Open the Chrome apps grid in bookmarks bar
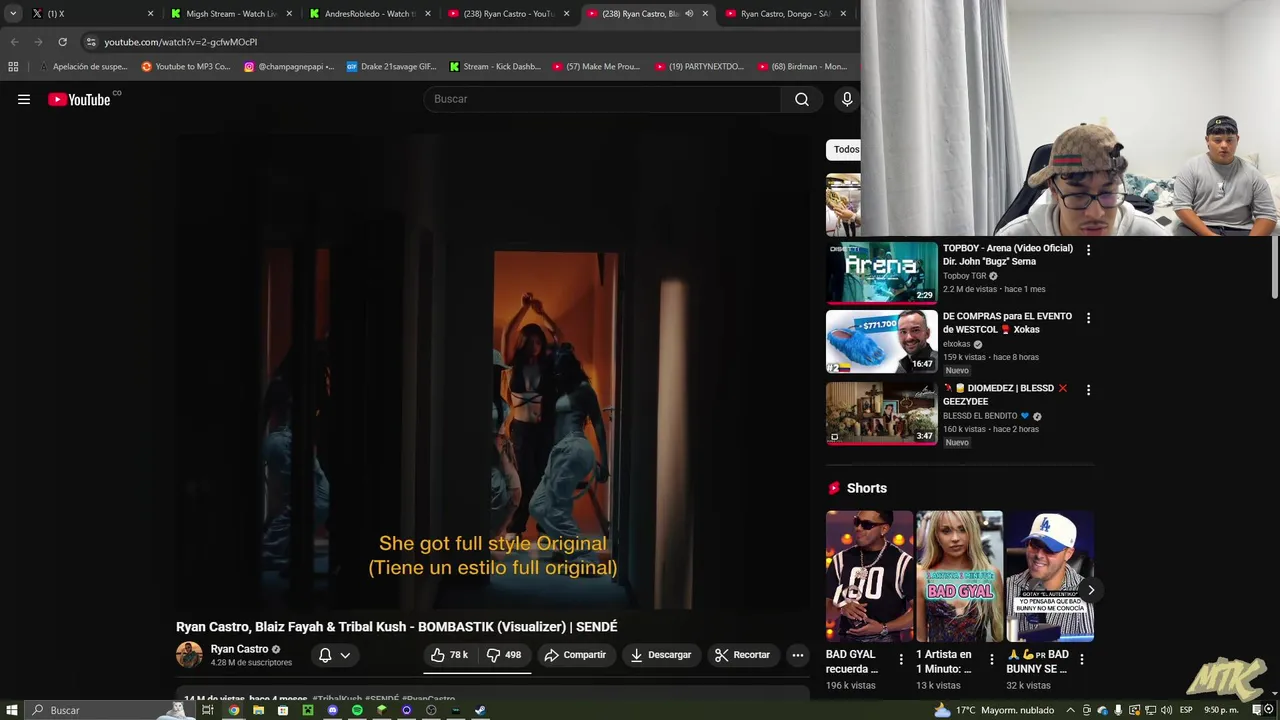Viewport: 1280px width, 720px height. point(13,67)
